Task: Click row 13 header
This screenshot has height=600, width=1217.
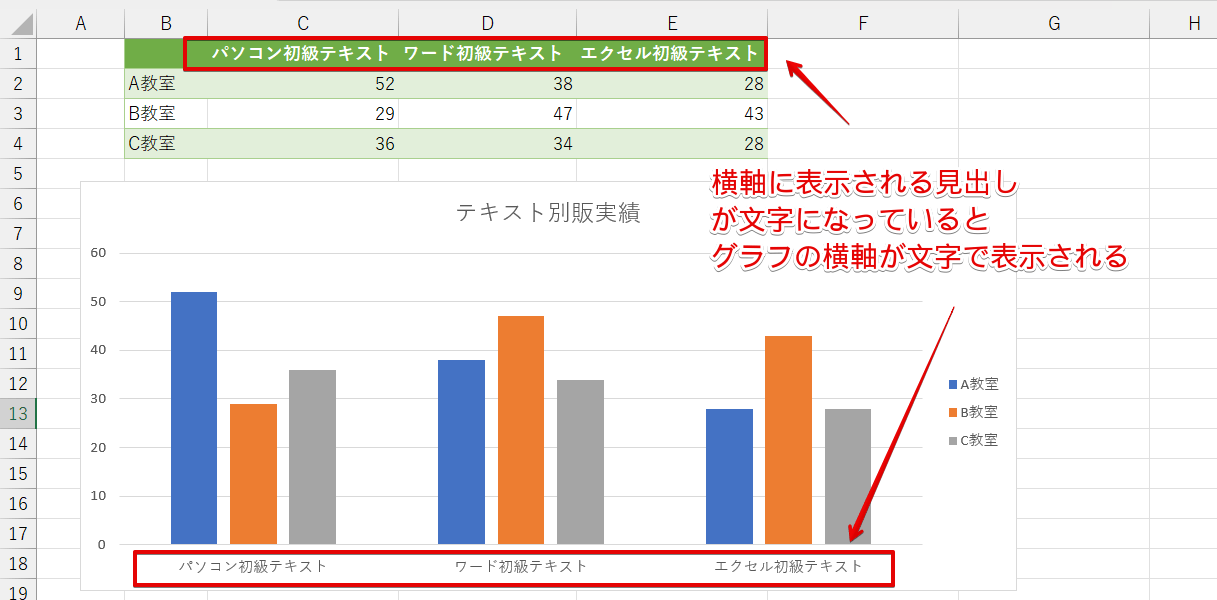Action: point(18,414)
